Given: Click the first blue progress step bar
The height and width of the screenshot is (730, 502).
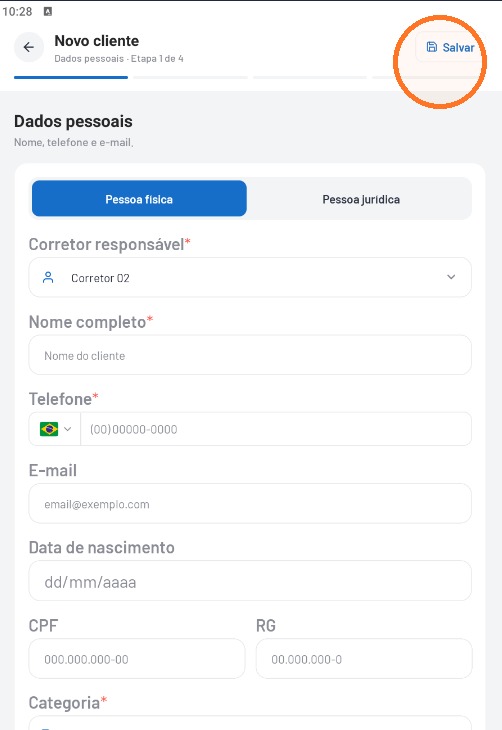Looking at the screenshot, I should coord(71,77).
